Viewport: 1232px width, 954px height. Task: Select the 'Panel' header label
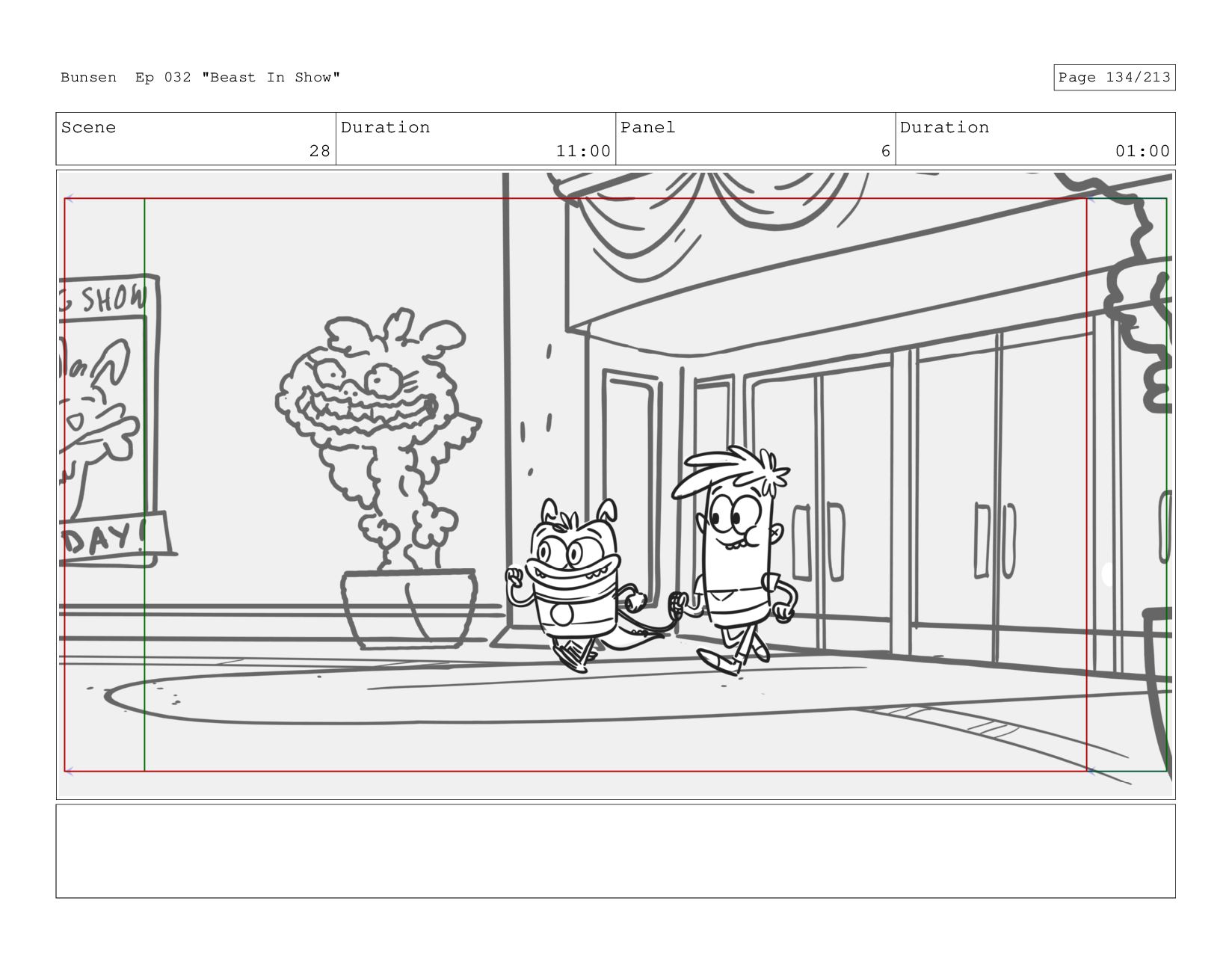(x=647, y=128)
